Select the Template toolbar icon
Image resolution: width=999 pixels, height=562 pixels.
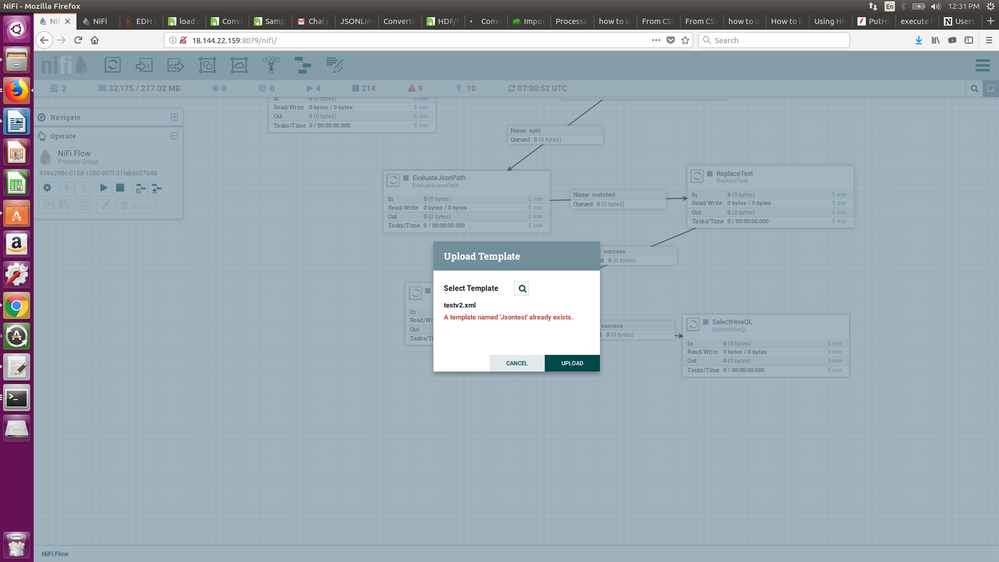pyautogui.click(x=303, y=65)
